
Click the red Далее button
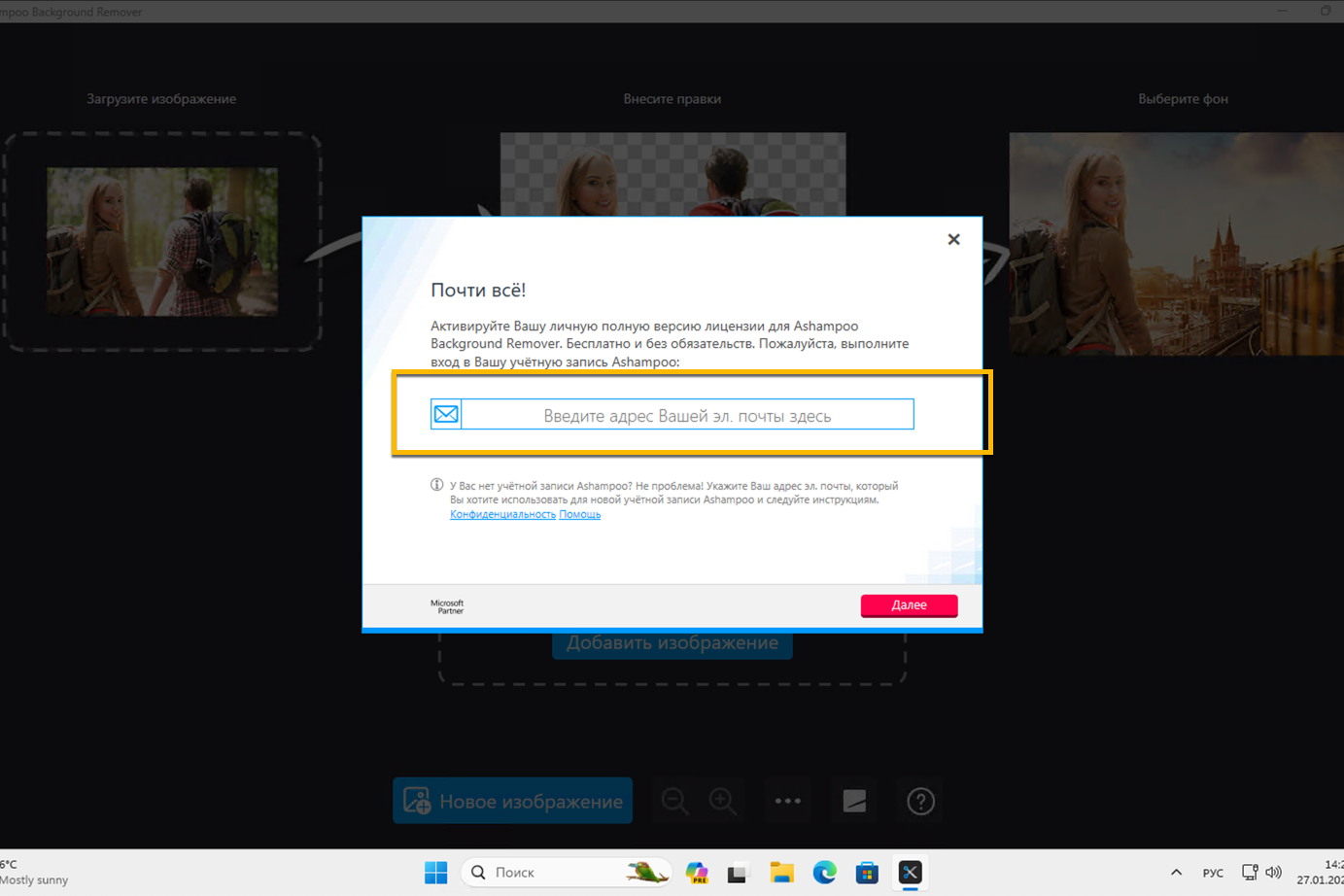909,604
